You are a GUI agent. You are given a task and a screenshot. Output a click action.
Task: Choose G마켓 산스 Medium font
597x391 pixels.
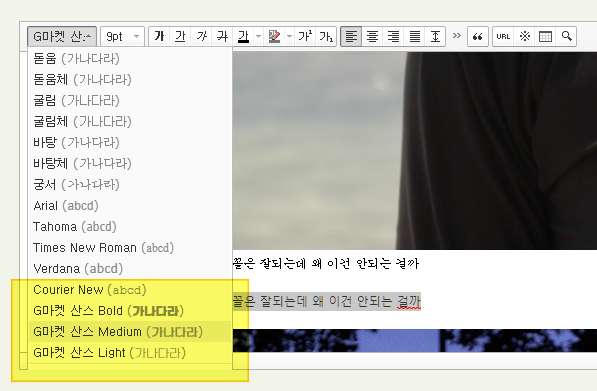point(130,332)
